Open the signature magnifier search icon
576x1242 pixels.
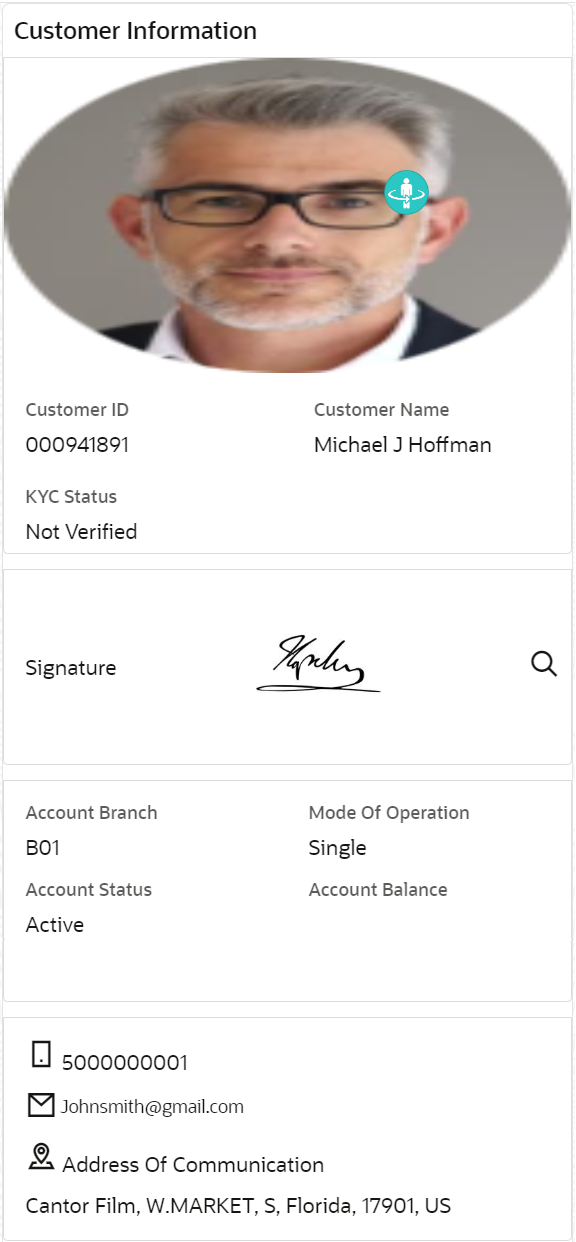(544, 664)
